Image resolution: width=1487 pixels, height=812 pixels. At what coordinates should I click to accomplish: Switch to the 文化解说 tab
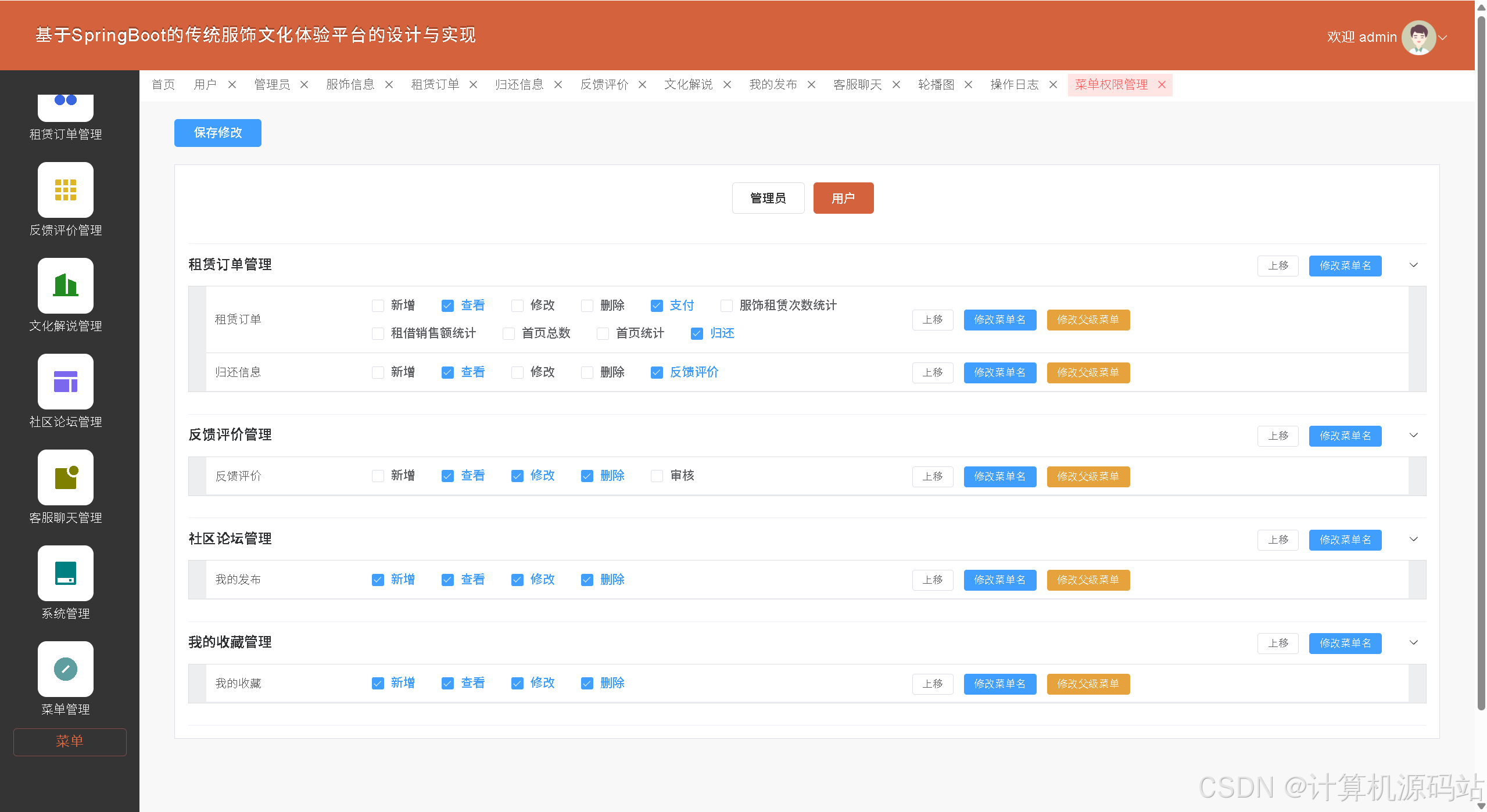pos(688,85)
